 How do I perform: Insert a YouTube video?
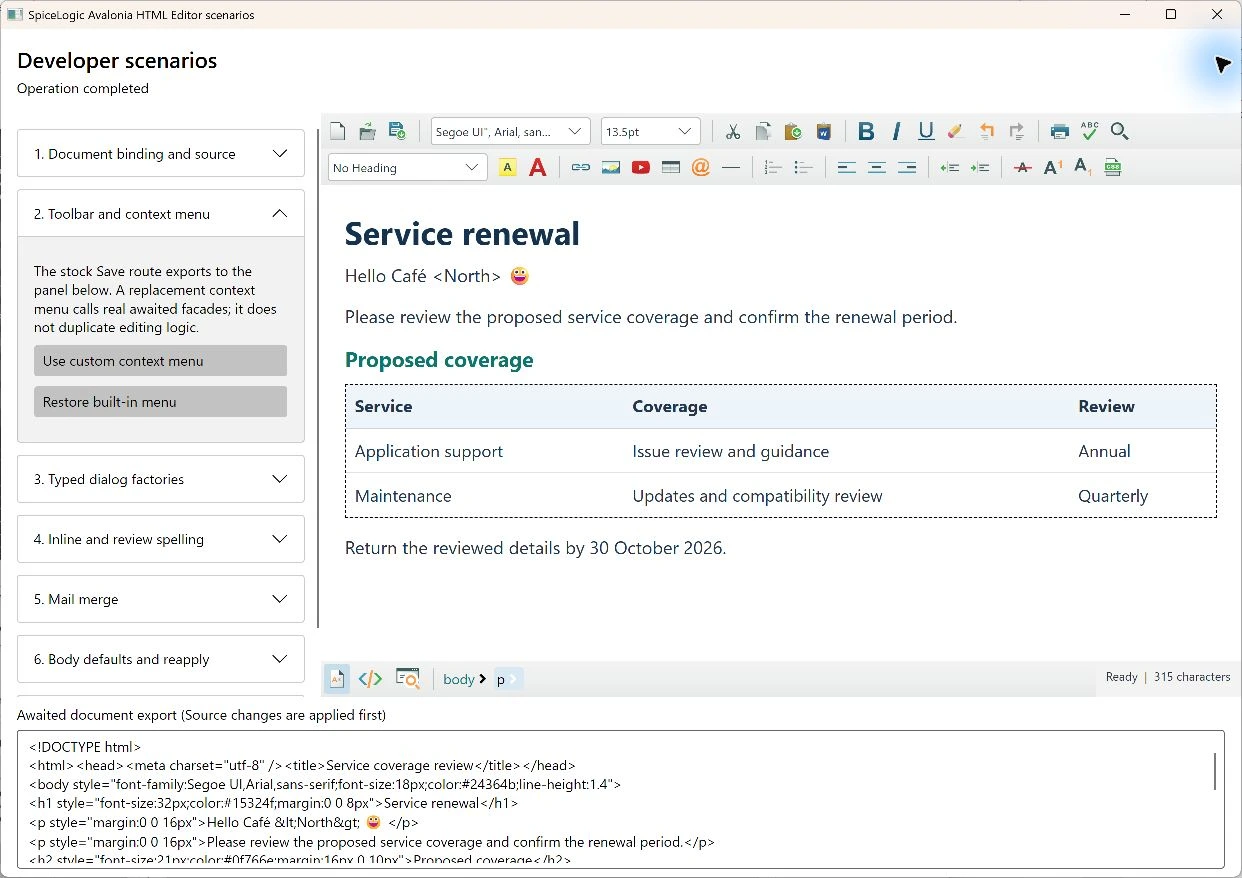641,168
